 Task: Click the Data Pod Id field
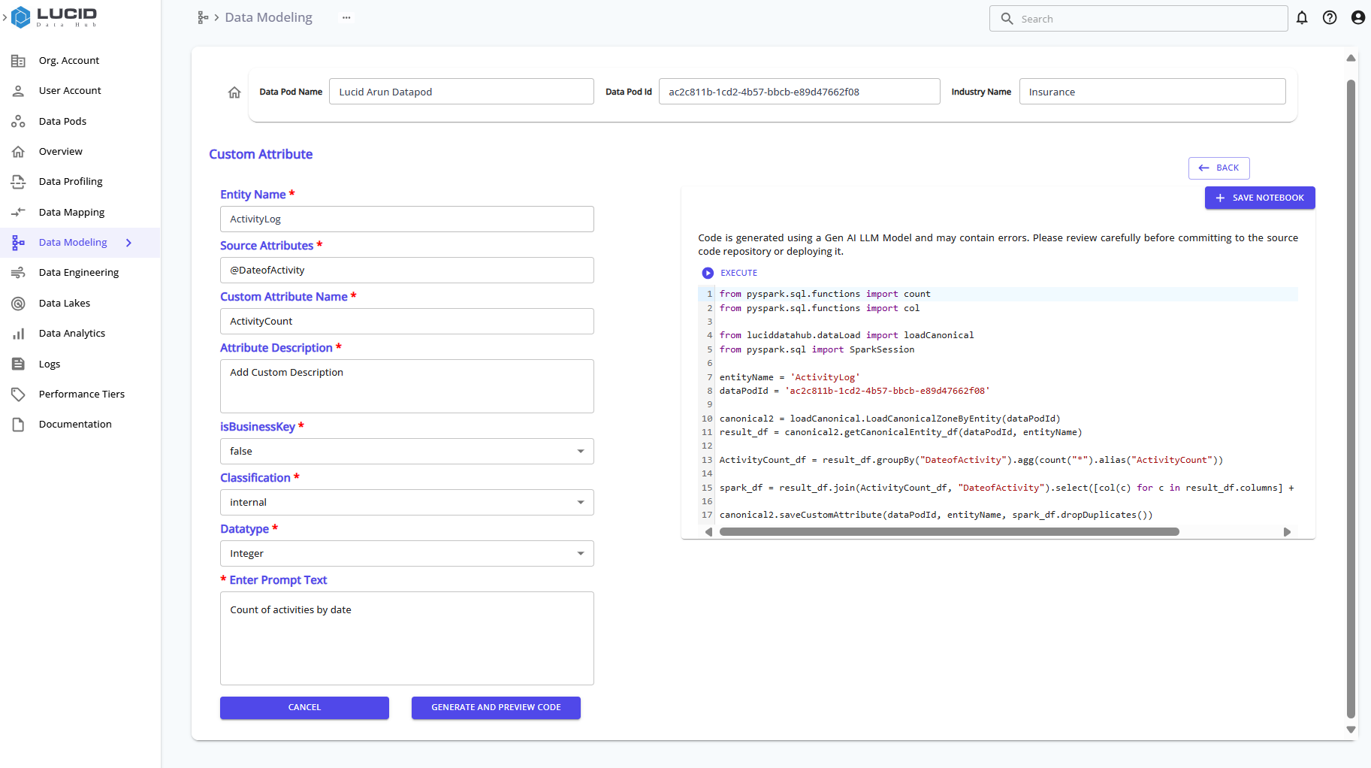[799, 92]
